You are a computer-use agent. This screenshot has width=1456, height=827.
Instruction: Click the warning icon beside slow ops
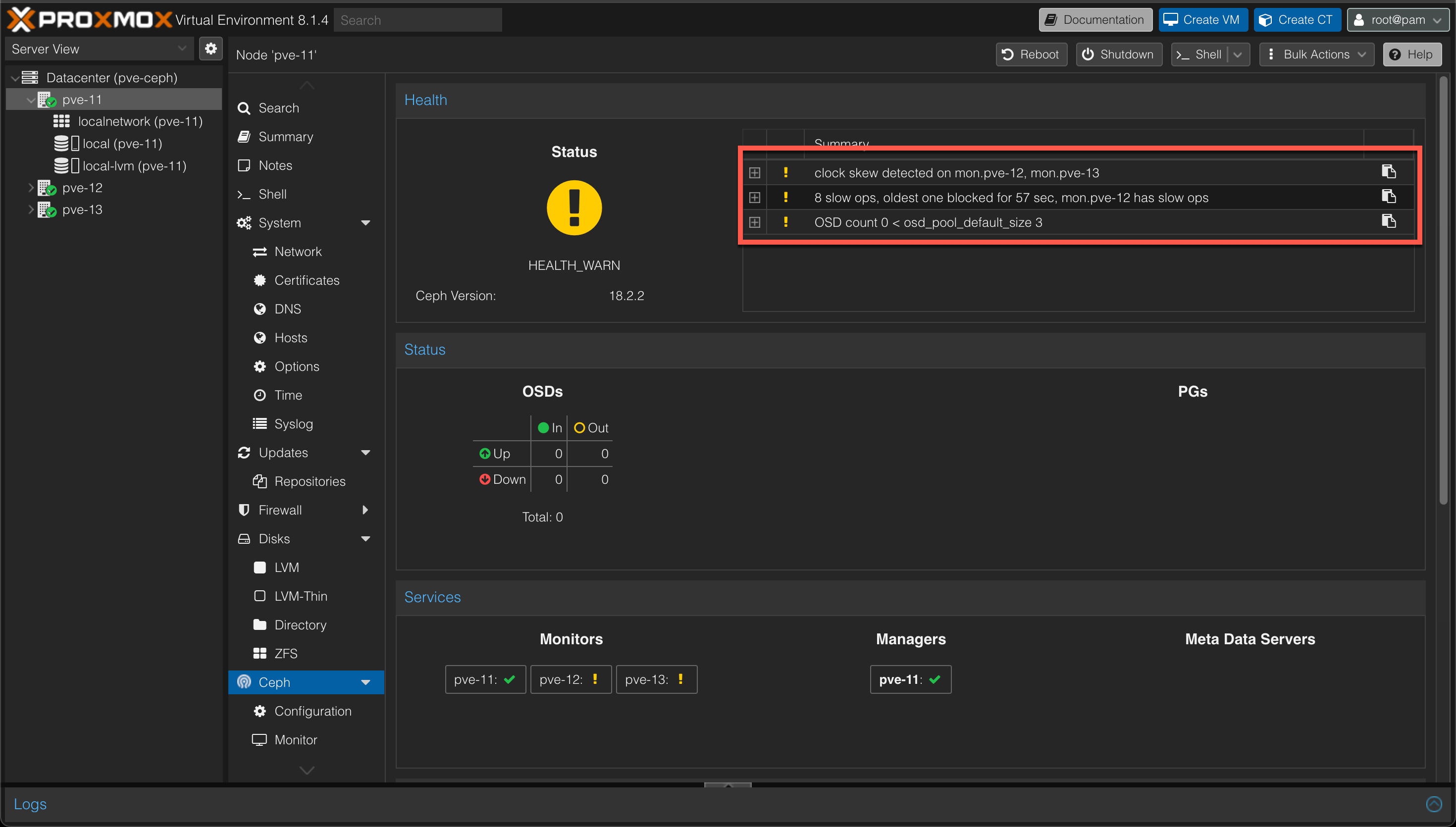click(785, 197)
